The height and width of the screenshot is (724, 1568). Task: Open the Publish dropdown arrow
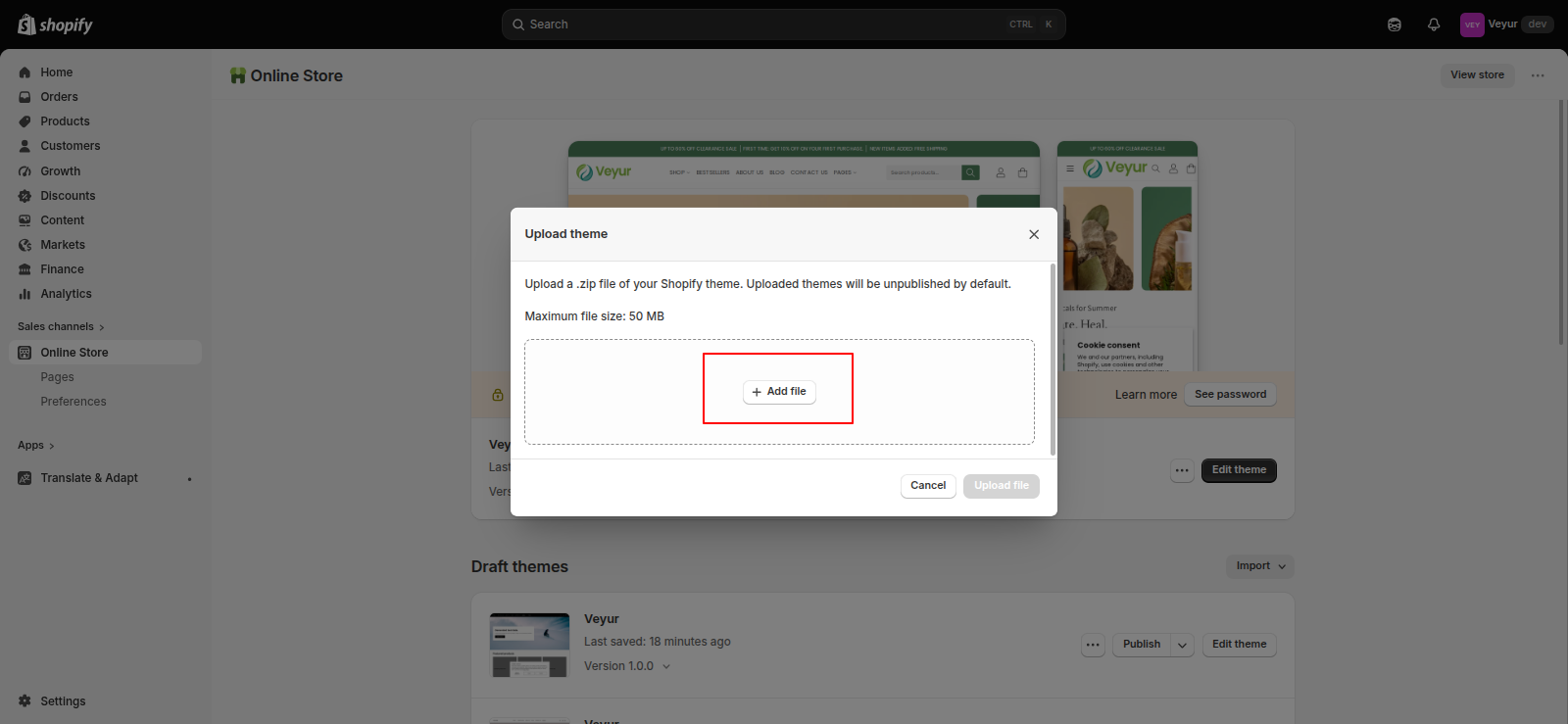pyautogui.click(x=1183, y=645)
